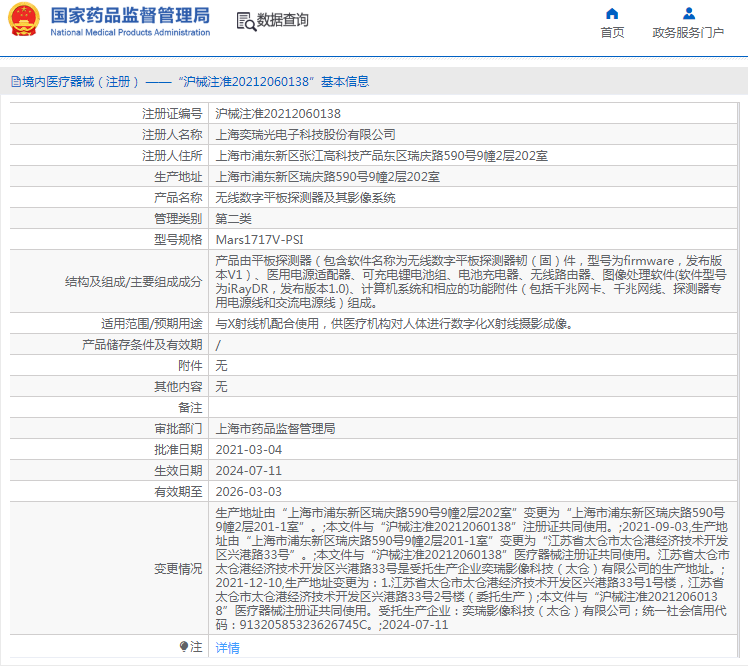748x667 pixels.
Task: Click the change history text starting 生产地址由
Action: 472,568
